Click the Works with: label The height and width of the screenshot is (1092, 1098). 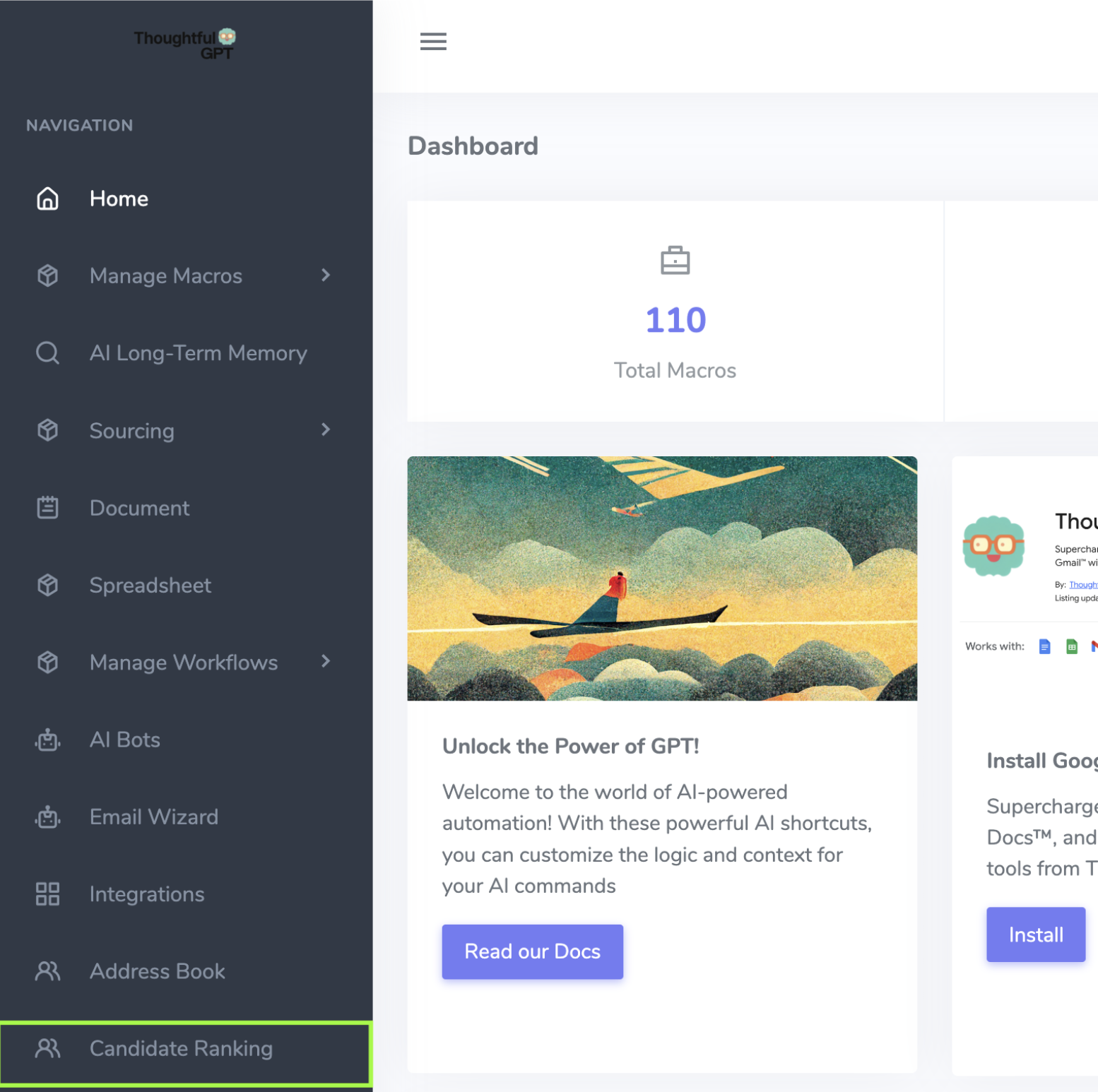(995, 646)
